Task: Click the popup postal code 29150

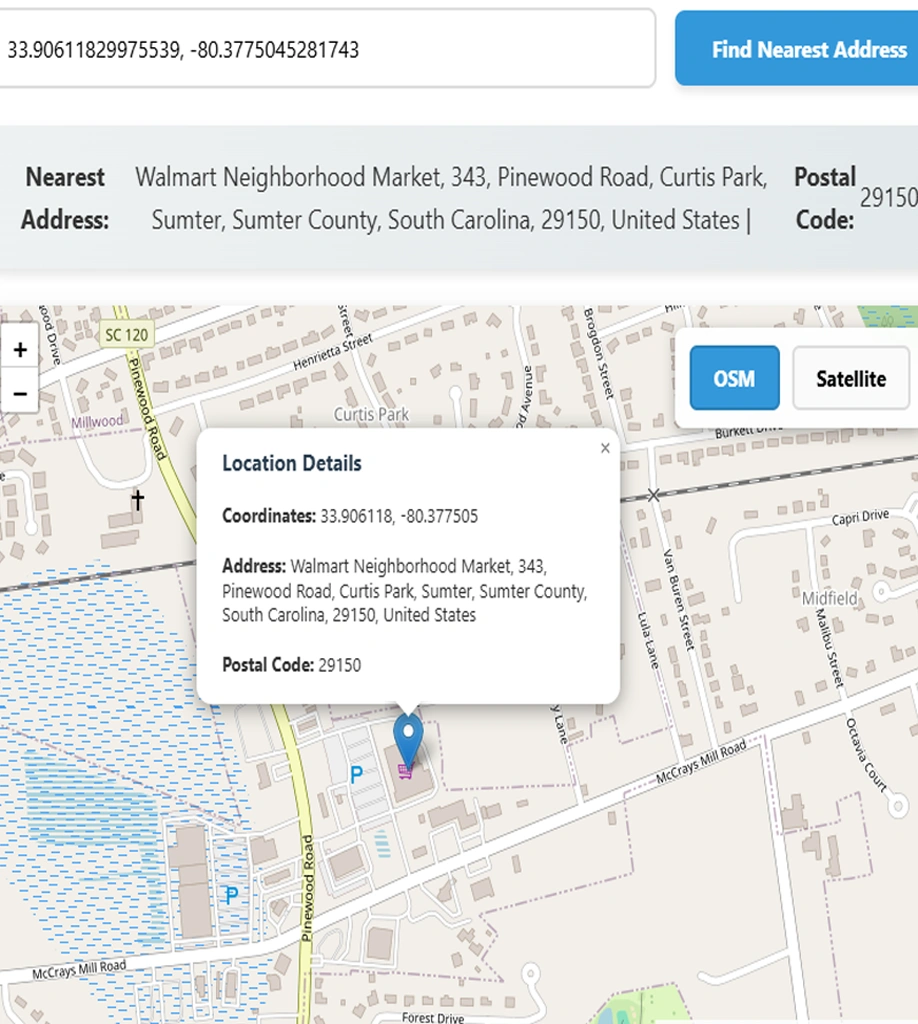Action: (x=340, y=665)
